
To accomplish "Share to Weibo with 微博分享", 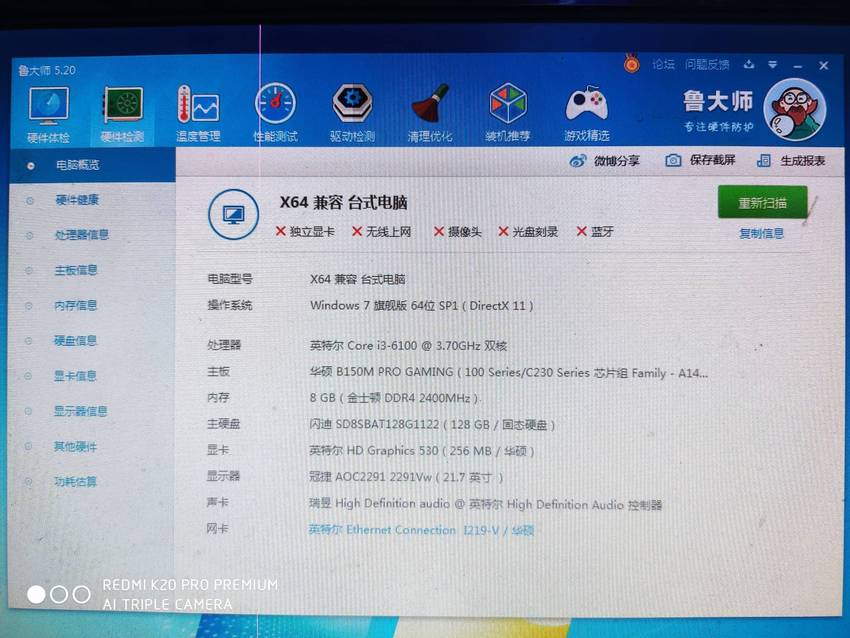I will (x=604, y=160).
